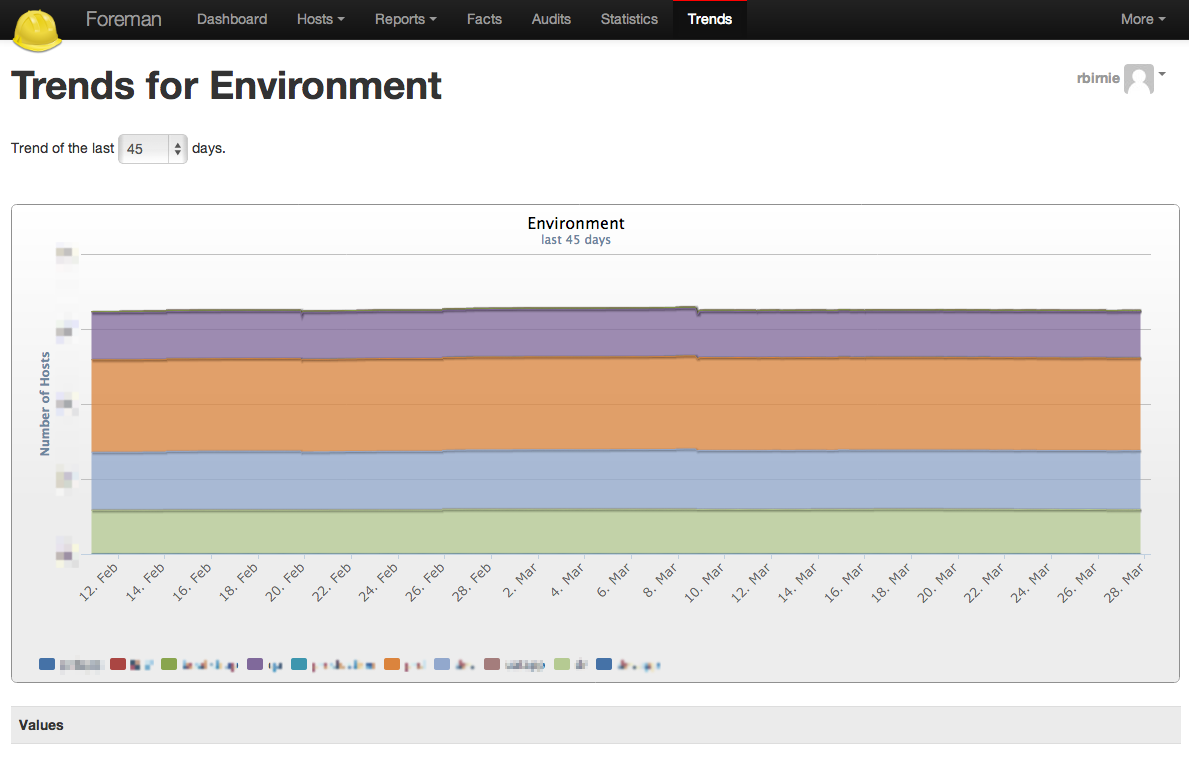The height and width of the screenshot is (757, 1189).
Task: Expand the More menu
Action: click(x=1143, y=19)
